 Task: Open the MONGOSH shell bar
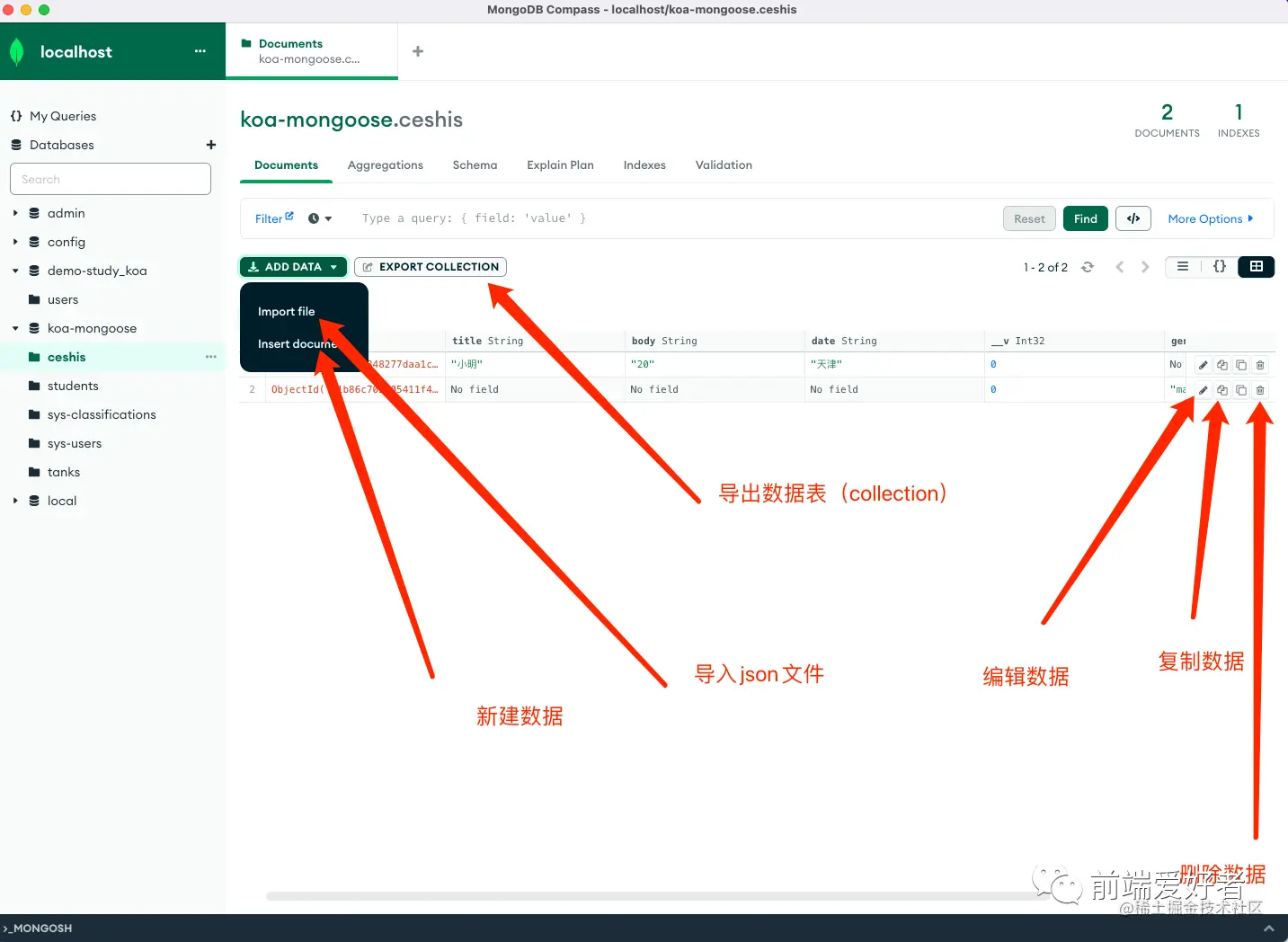click(x=644, y=929)
